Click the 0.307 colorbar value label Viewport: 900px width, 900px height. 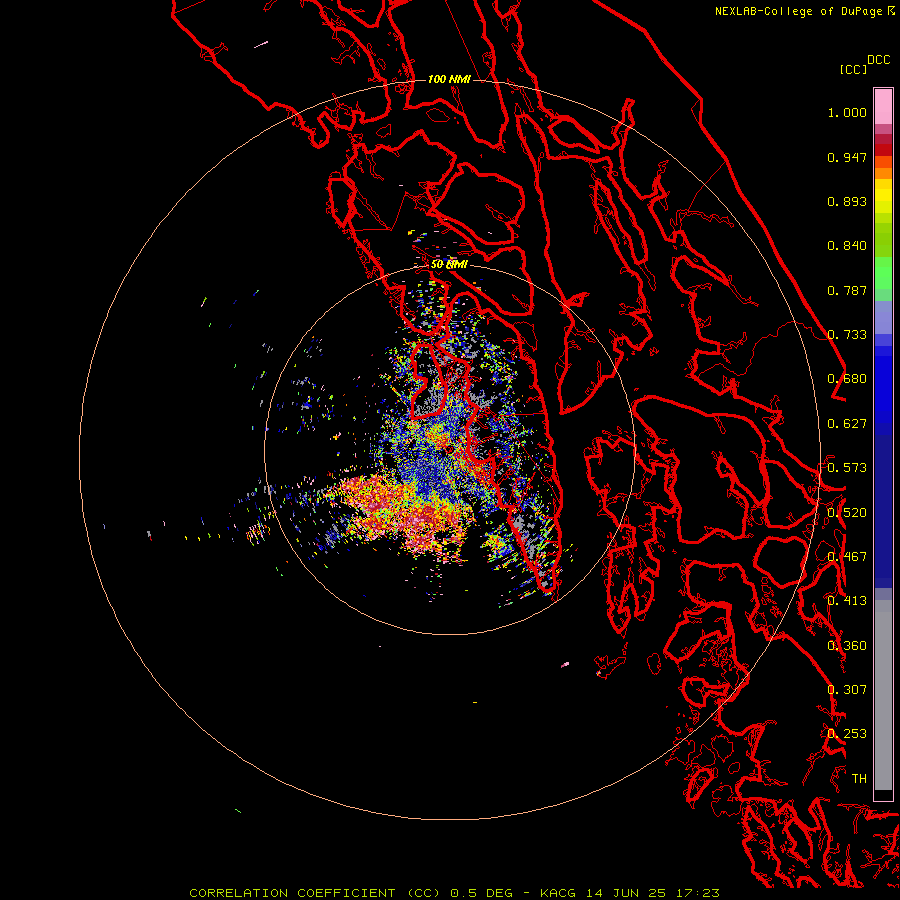click(847, 690)
